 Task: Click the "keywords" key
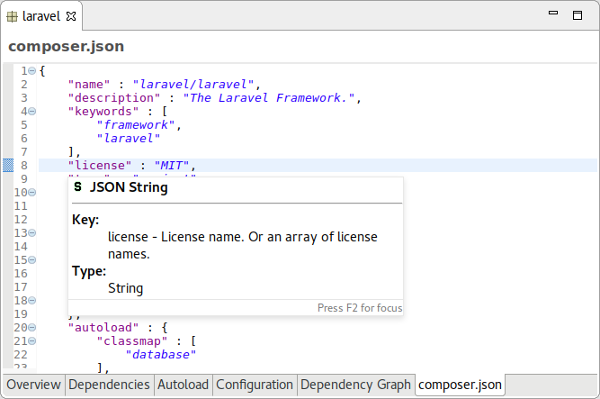[x=103, y=111]
